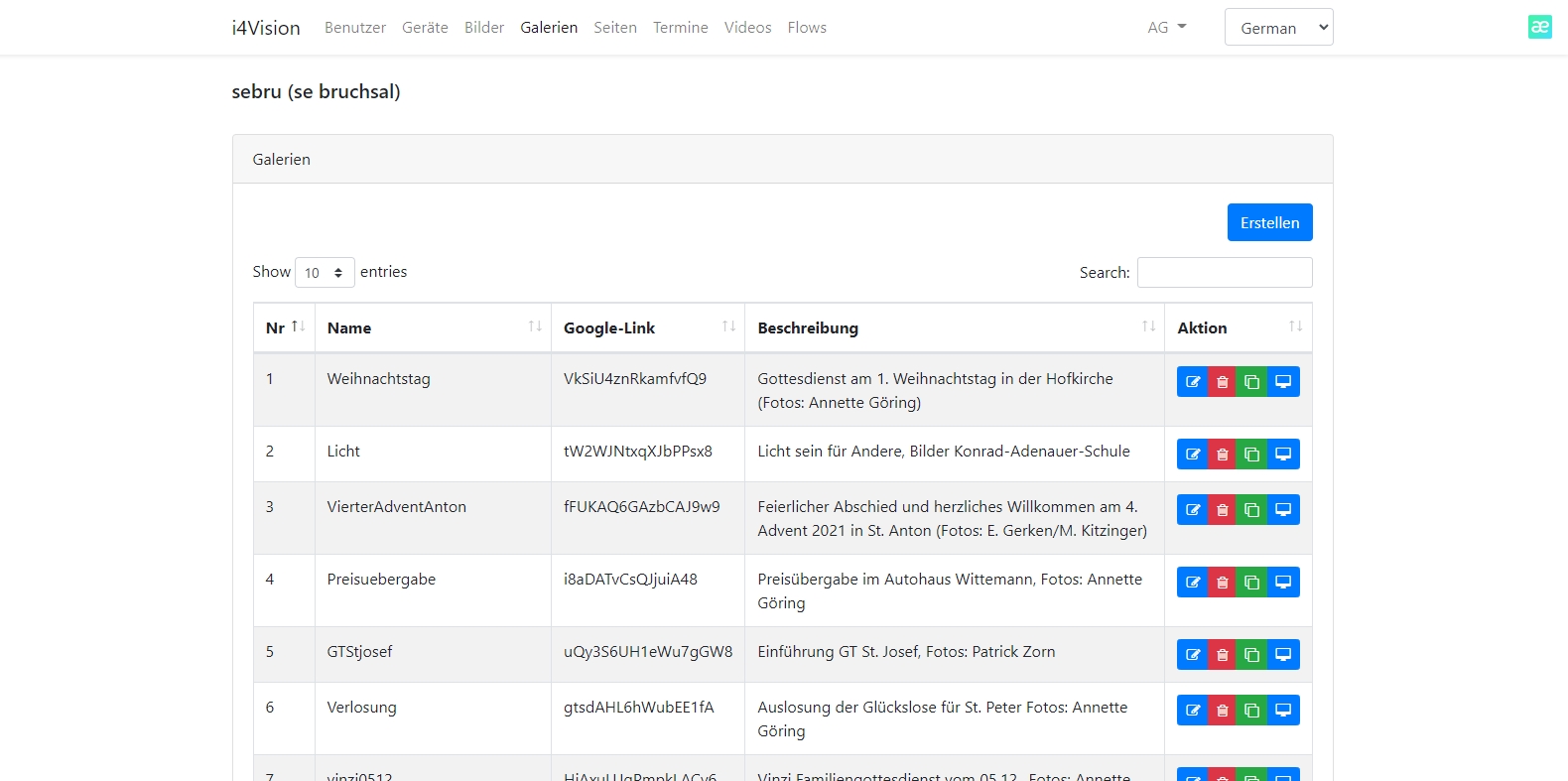The height and width of the screenshot is (781, 1568).
Task: Open the Galerien menu
Action: tap(549, 28)
